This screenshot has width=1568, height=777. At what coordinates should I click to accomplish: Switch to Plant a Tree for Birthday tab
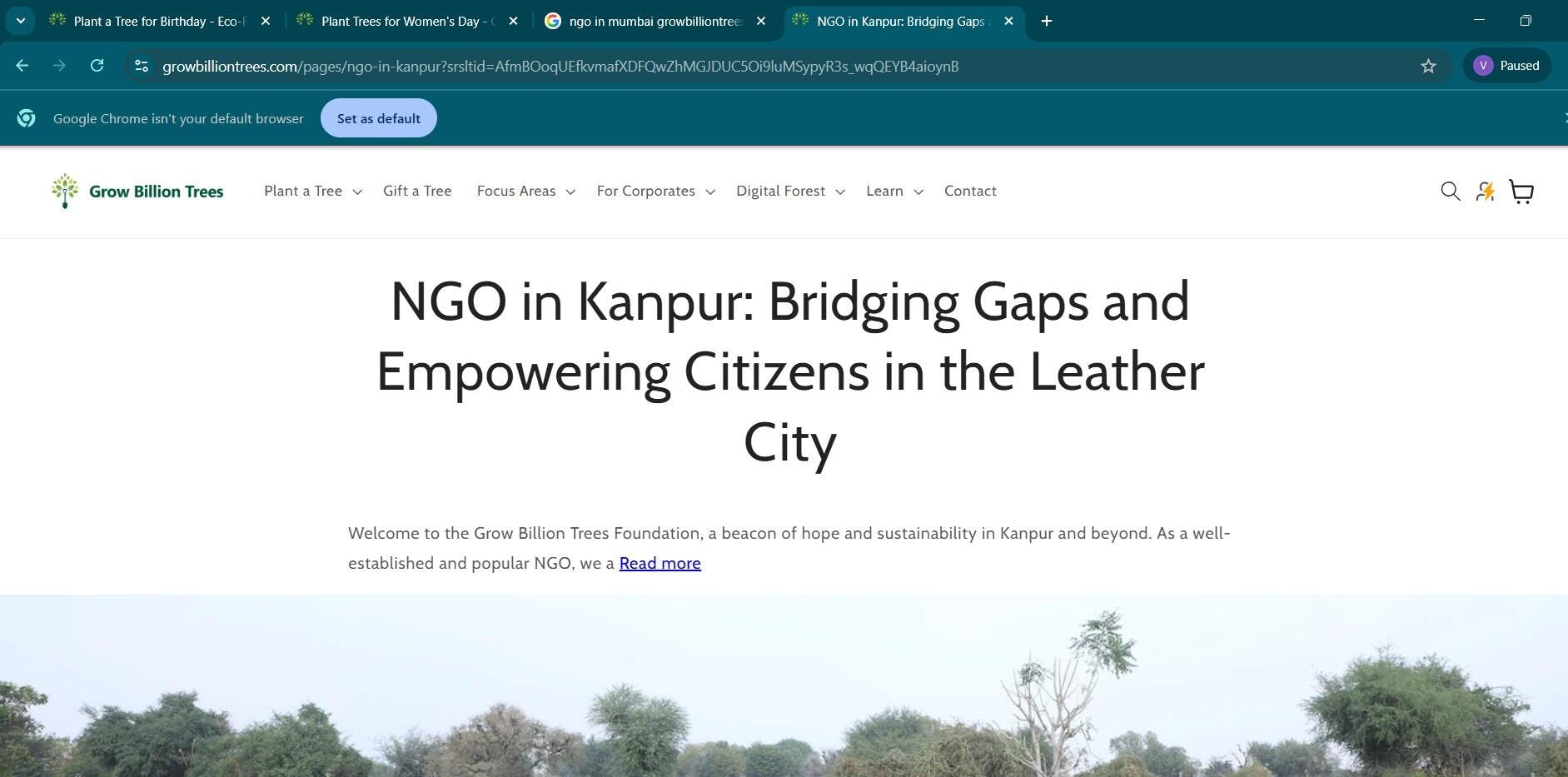158,21
